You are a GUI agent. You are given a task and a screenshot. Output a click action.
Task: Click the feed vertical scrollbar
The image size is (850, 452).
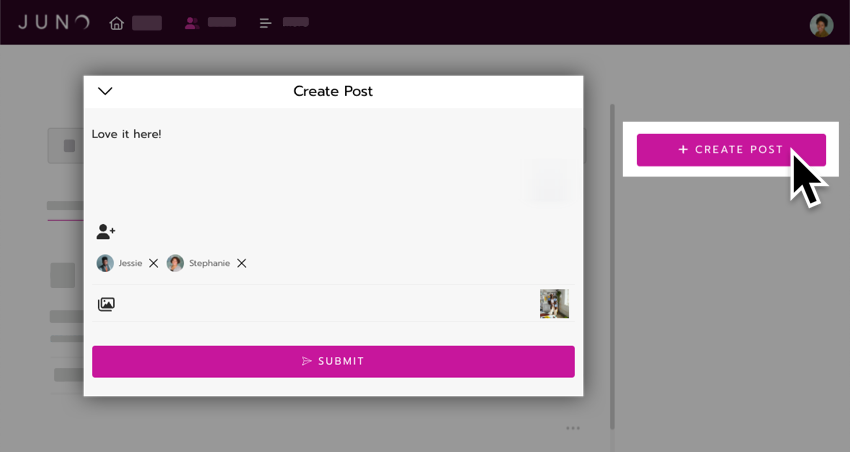pyautogui.click(x=613, y=266)
